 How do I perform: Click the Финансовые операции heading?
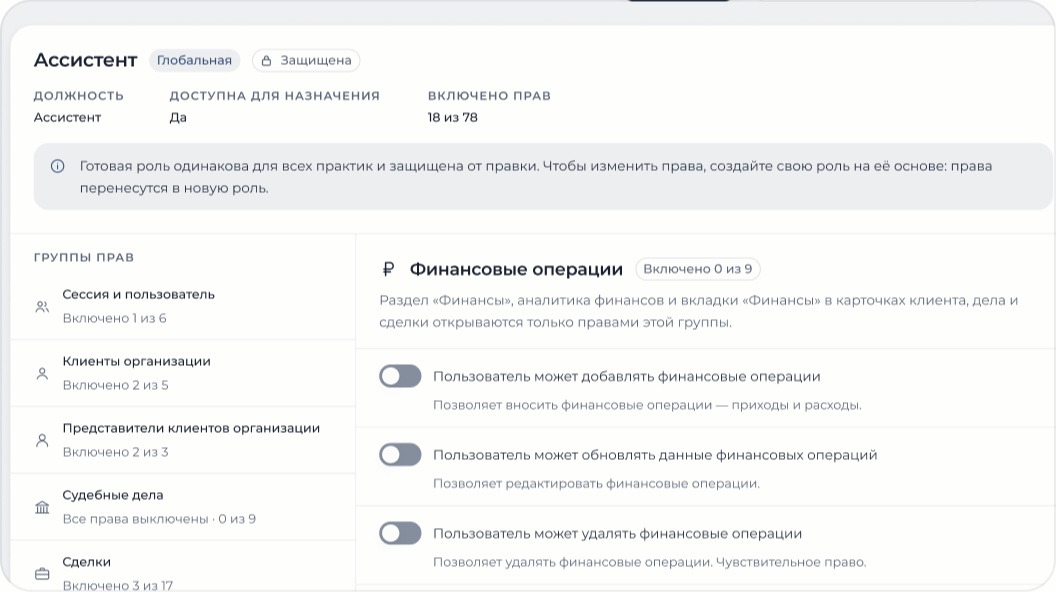(517, 269)
